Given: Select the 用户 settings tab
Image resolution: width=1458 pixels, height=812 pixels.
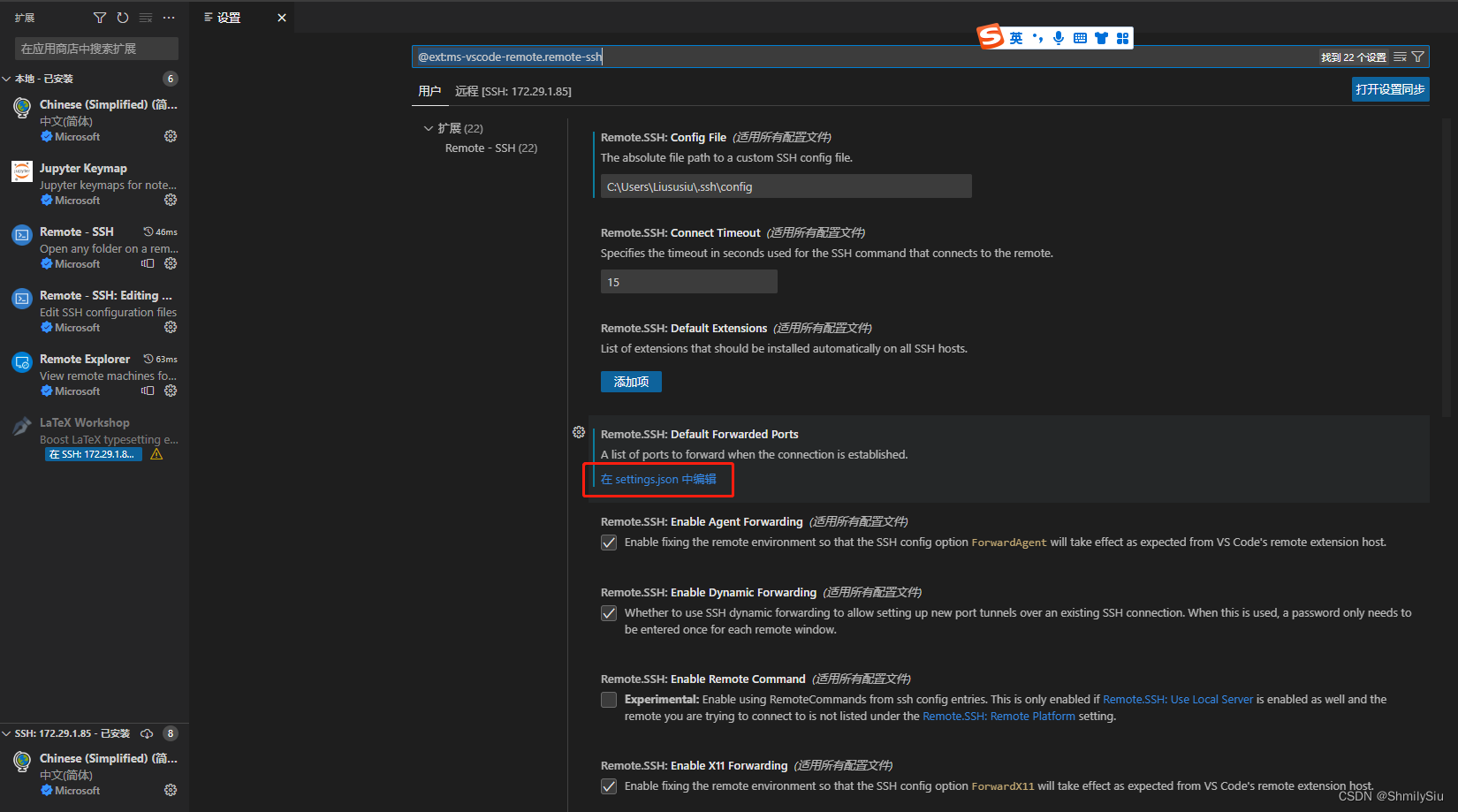Looking at the screenshot, I should tap(430, 90).
